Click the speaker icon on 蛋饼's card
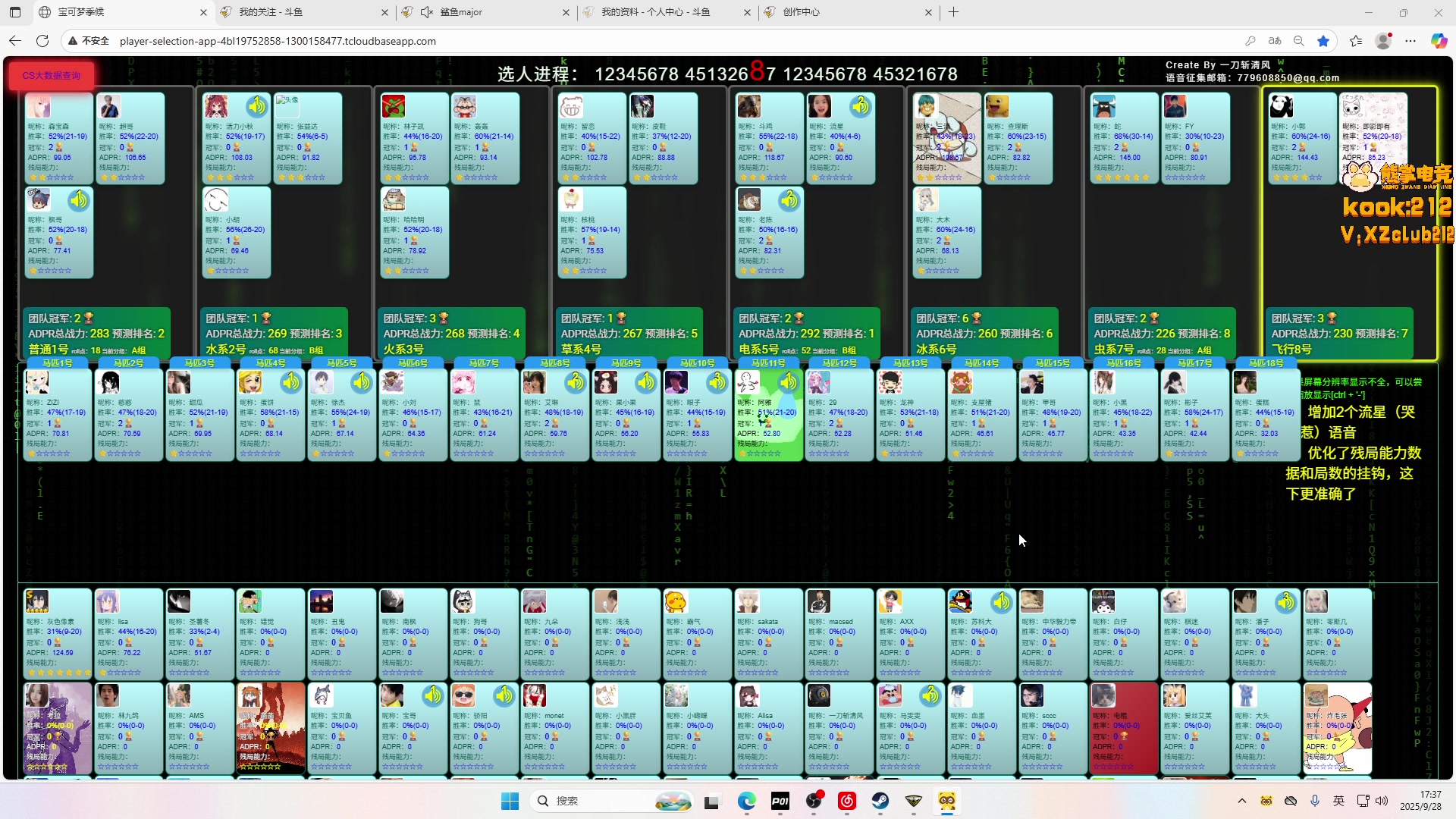This screenshot has height=819, width=1456. click(x=291, y=382)
